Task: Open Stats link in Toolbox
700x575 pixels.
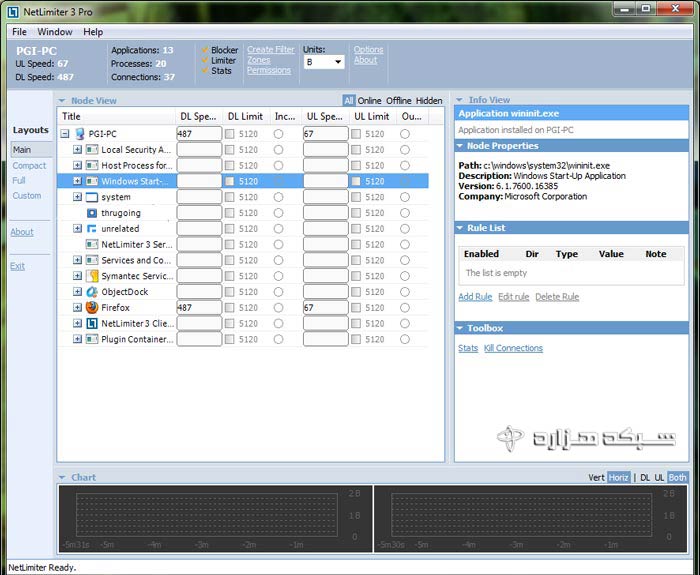Action: coord(468,348)
